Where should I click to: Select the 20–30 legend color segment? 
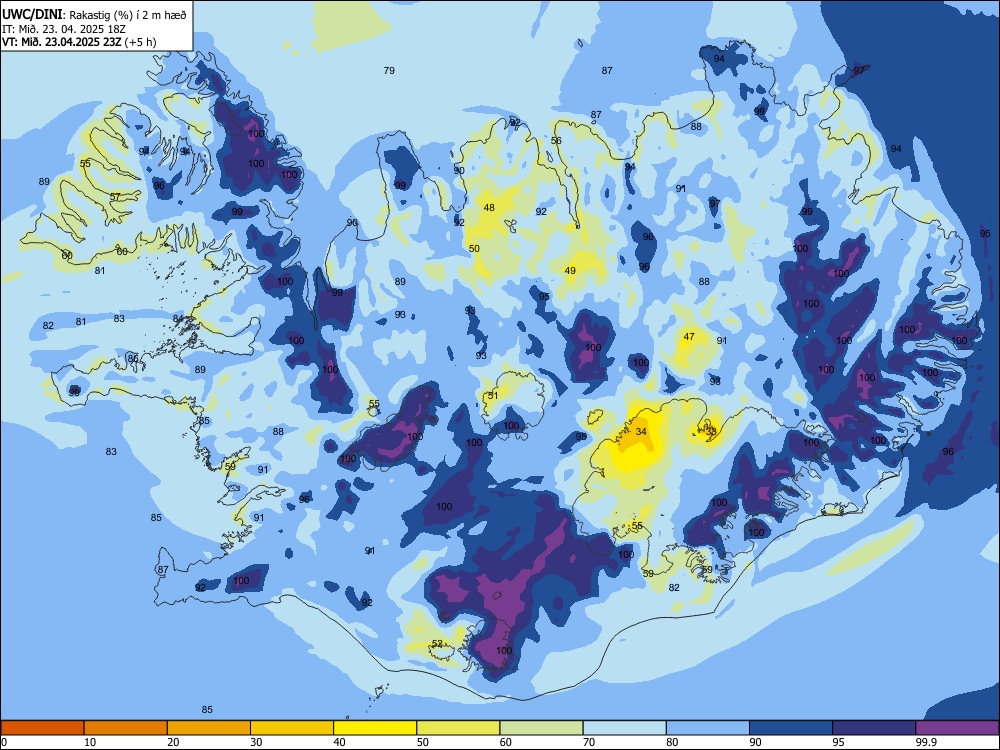209,728
